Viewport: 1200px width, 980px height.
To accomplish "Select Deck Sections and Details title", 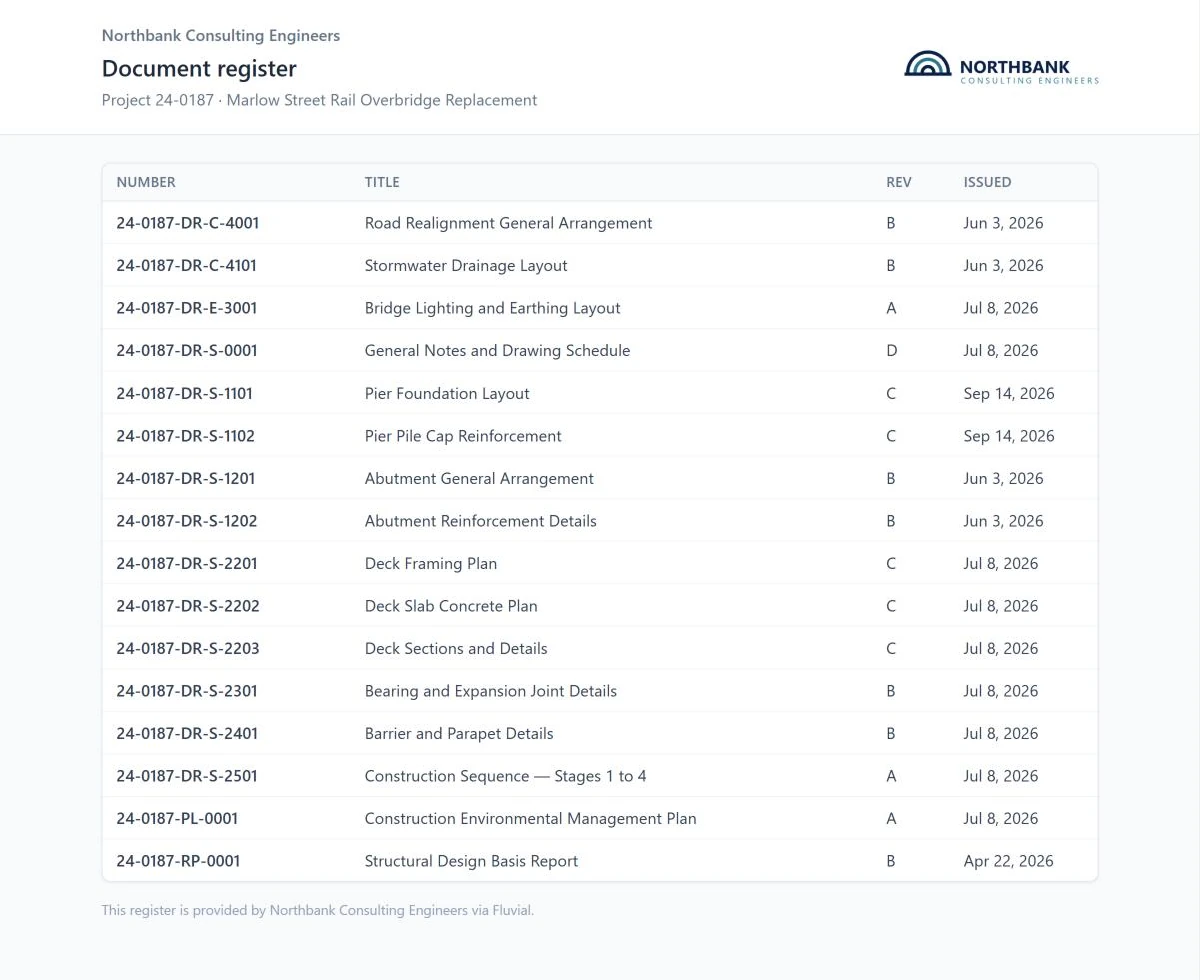I will (x=456, y=648).
